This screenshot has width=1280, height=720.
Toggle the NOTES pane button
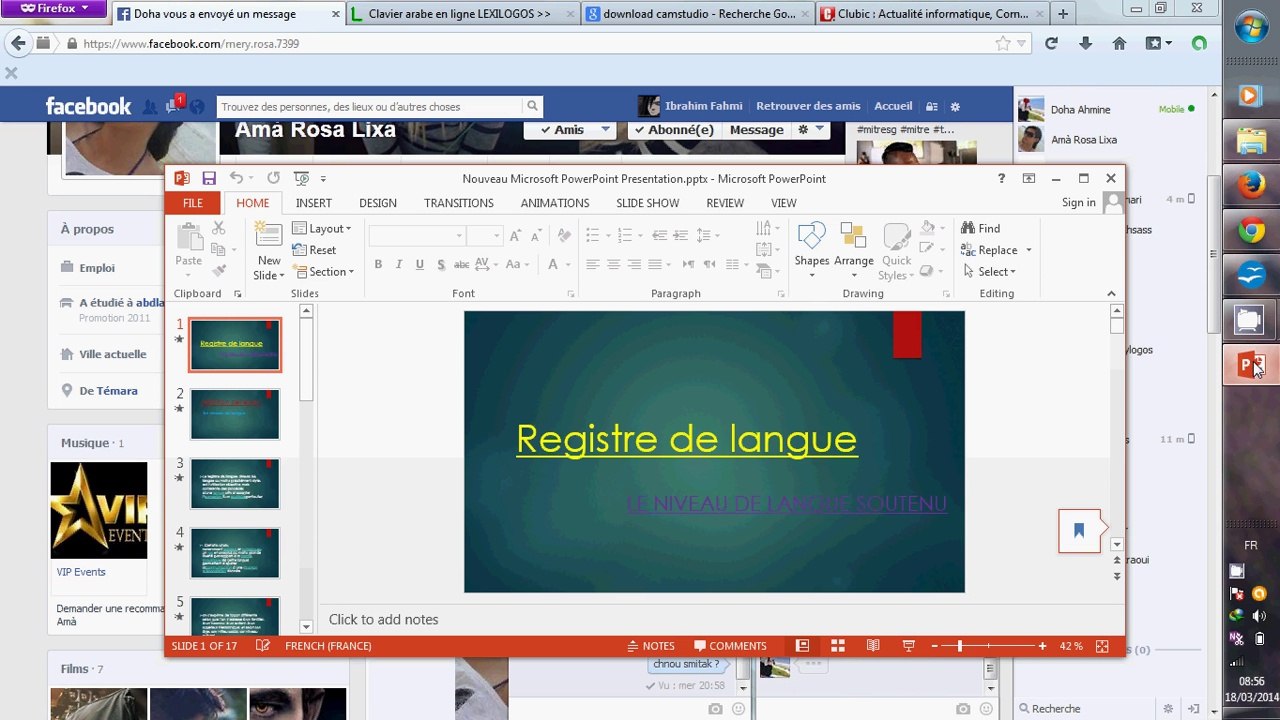(651, 646)
